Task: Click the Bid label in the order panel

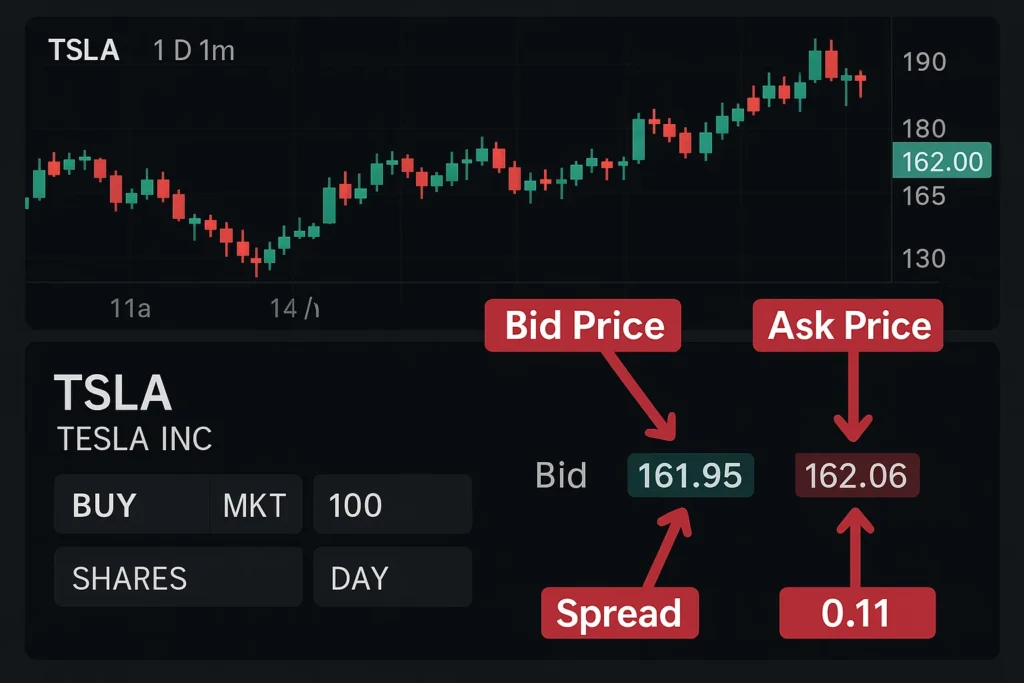Action: (x=560, y=476)
